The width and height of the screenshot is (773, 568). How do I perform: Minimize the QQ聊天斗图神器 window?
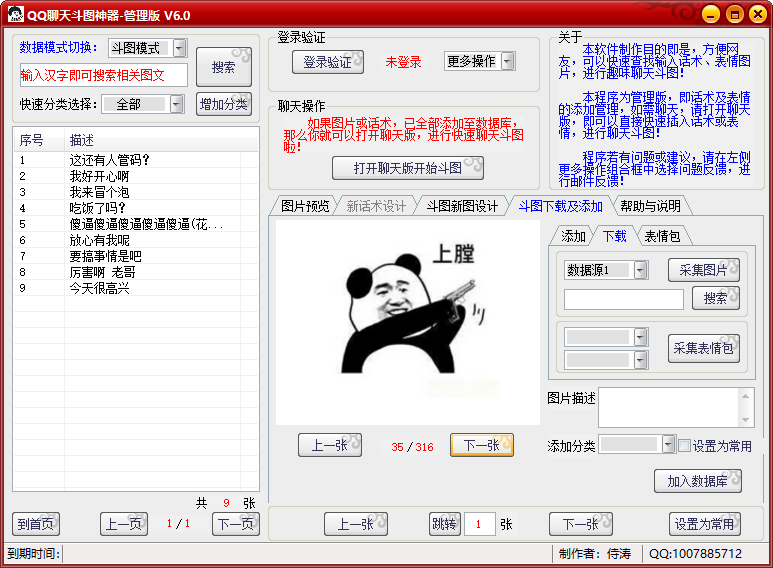point(710,14)
